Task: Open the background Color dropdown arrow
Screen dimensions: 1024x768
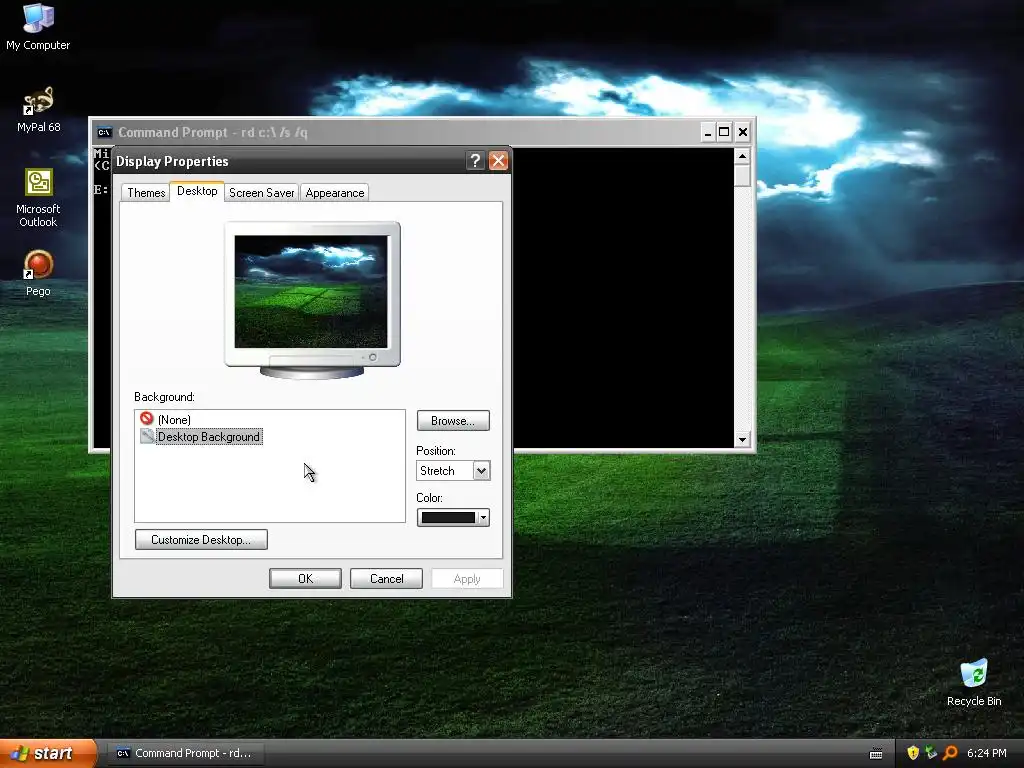Action: (x=483, y=518)
